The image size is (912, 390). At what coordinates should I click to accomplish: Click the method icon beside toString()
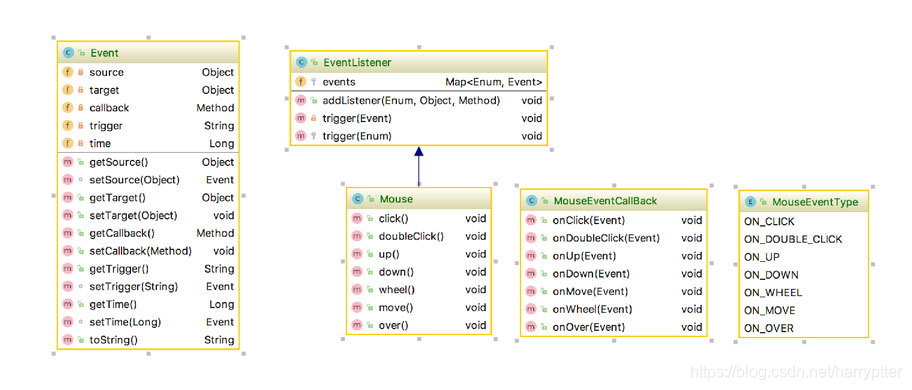[67, 339]
